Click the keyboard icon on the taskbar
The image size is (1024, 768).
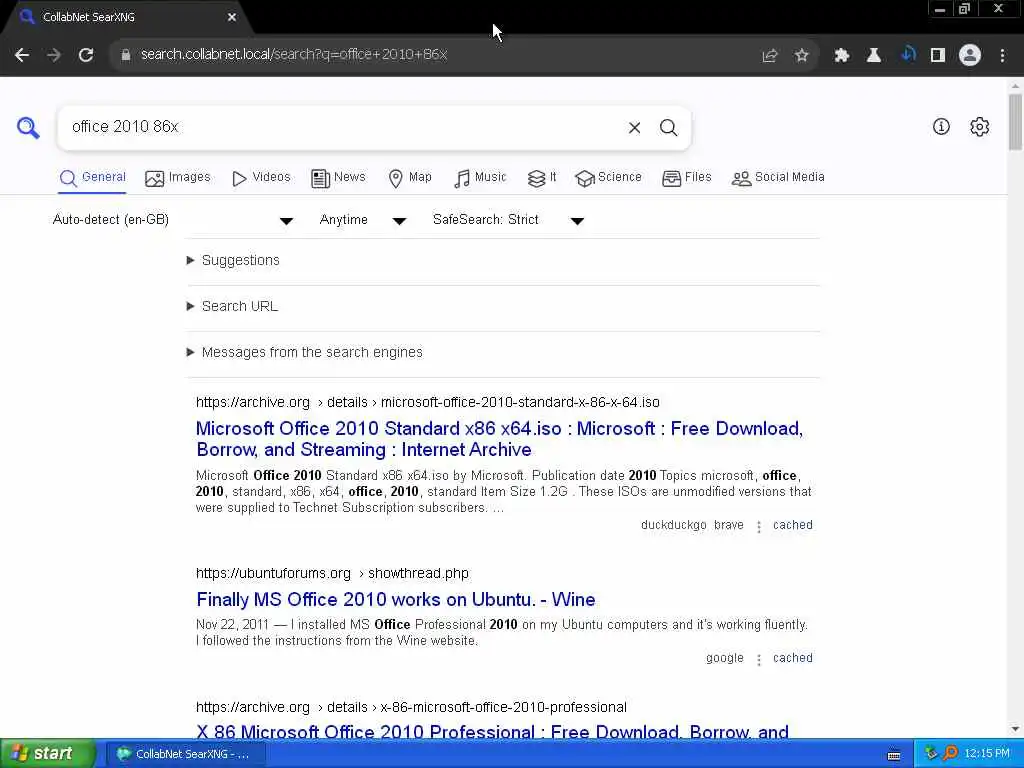click(x=894, y=755)
